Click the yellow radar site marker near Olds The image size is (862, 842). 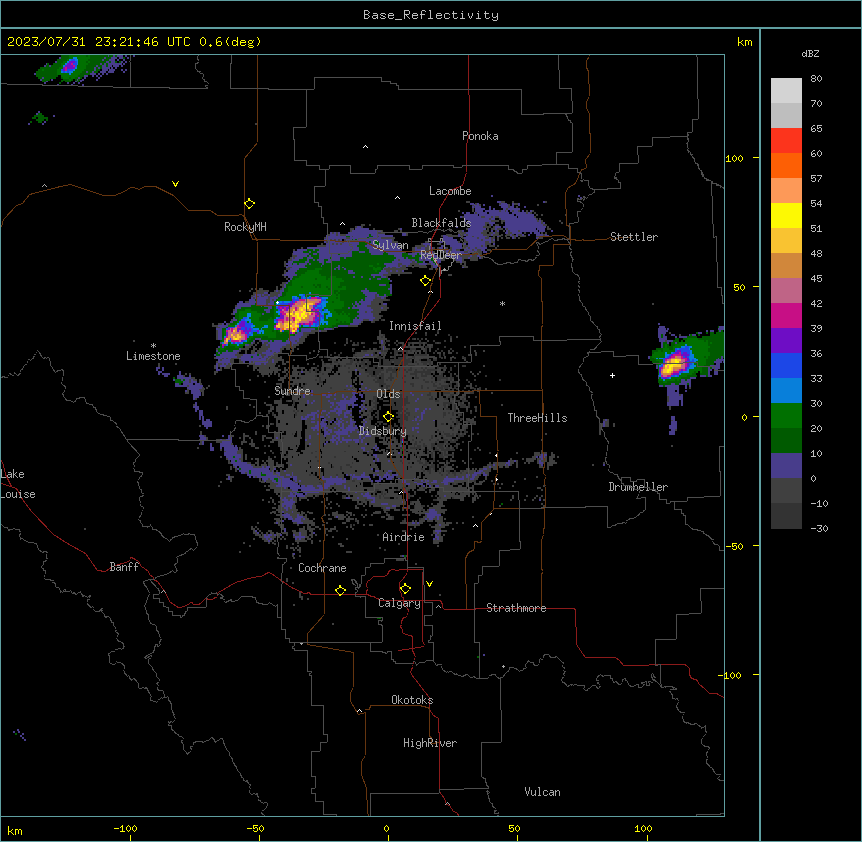(388, 417)
